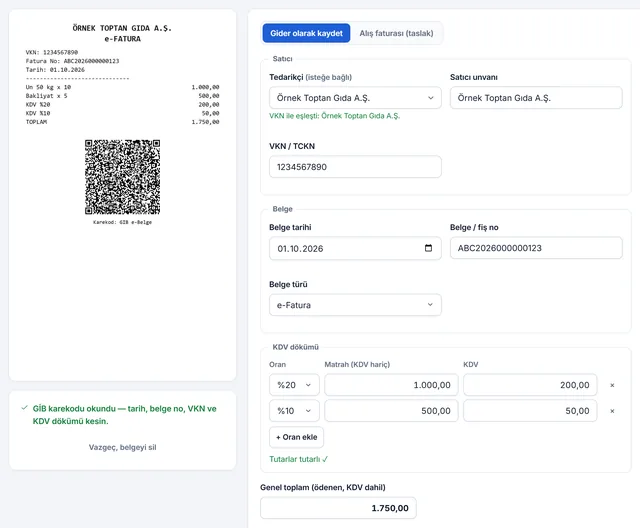640x528 pixels.
Task: Edit the 1.000,00 matrah field
Action: pyautogui.click(x=391, y=385)
